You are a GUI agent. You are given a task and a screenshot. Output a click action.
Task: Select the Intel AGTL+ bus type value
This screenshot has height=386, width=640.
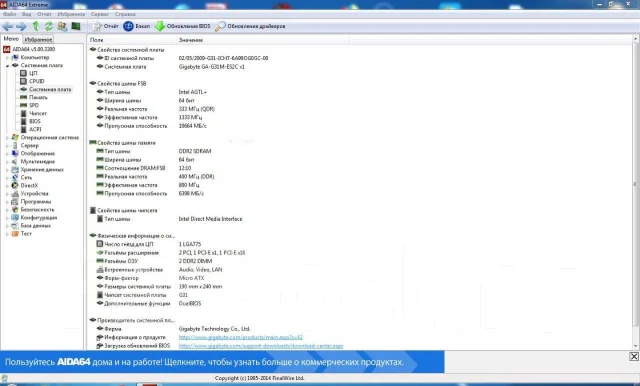[193, 92]
